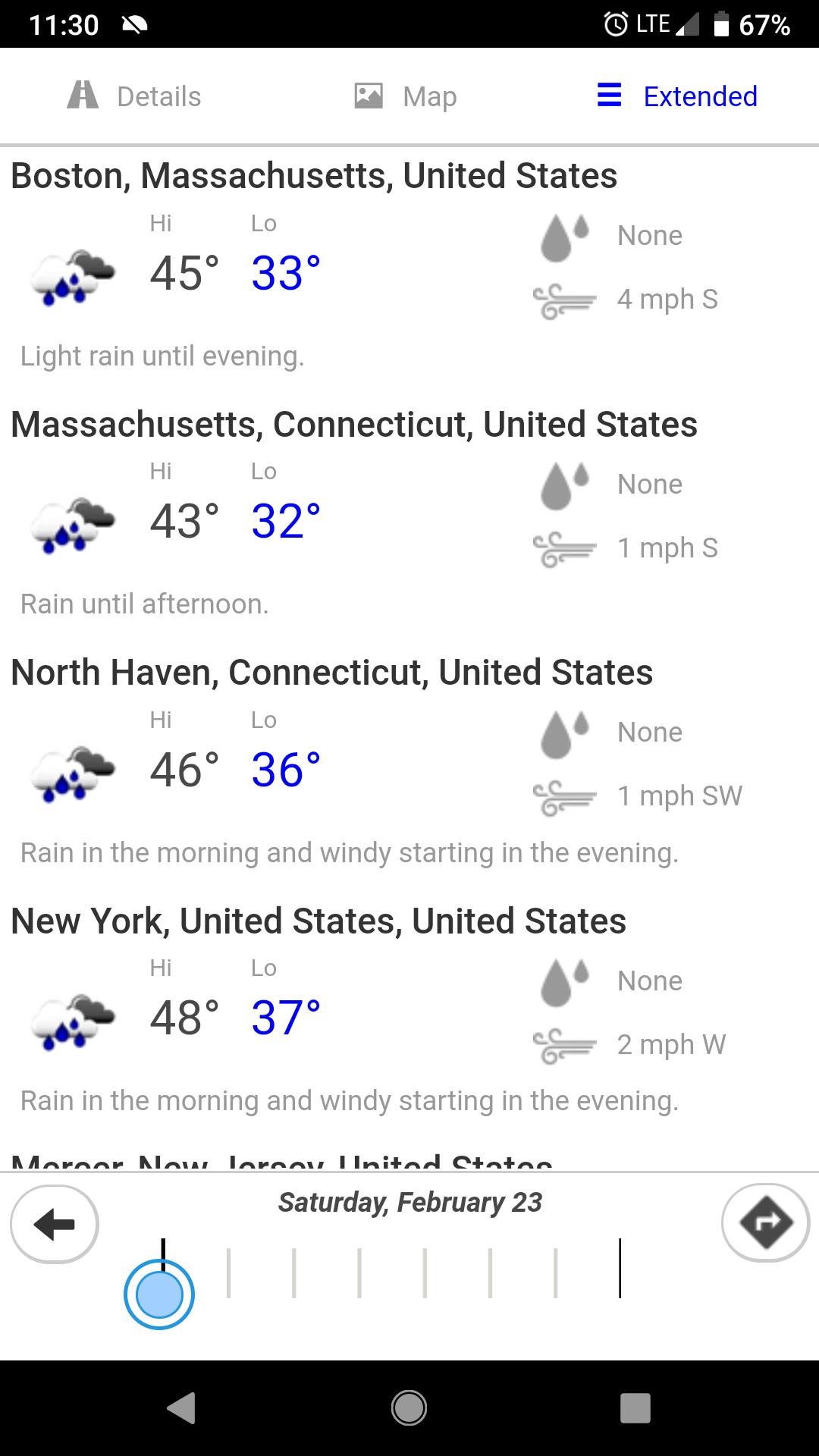Viewport: 819px width, 1456px height.
Task: Open the Details tab
Action: (135, 96)
